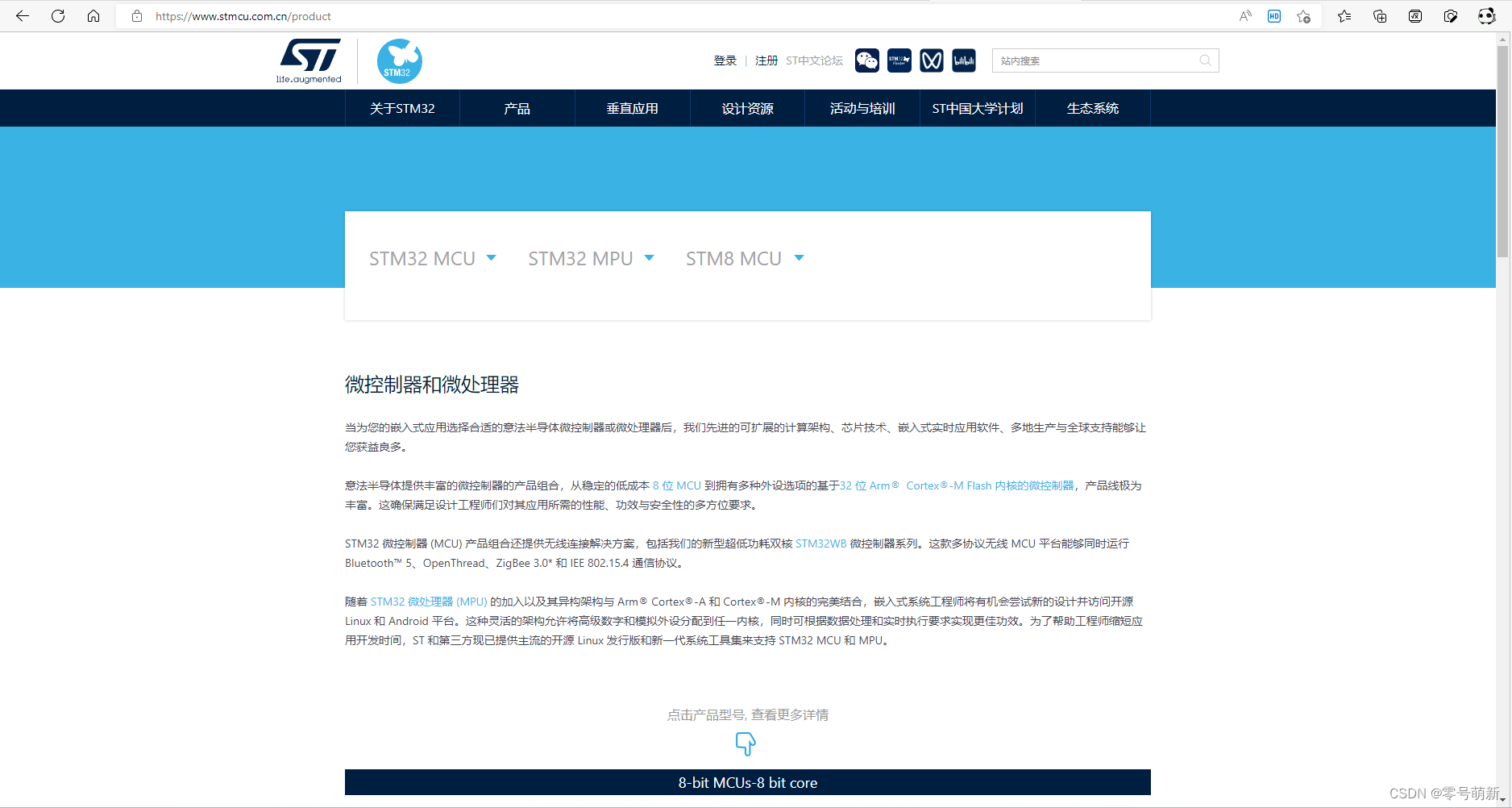Screen dimensions: 1512x808
Task: Click the search magnifier in 站内搜索 box
Action: pyautogui.click(x=1205, y=60)
